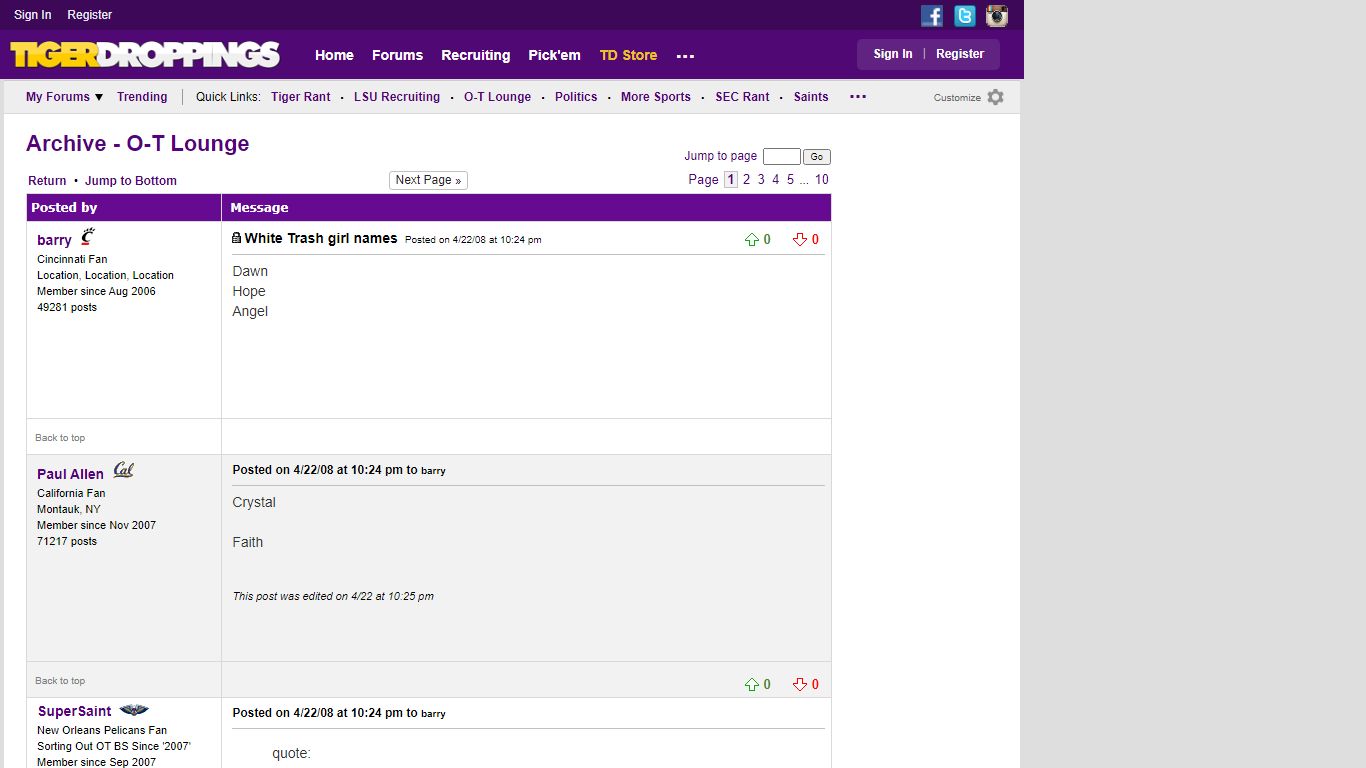The width and height of the screenshot is (1366, 768).
Task: Click the Cal logo beside Paul Allen
Action: (123, 470)
